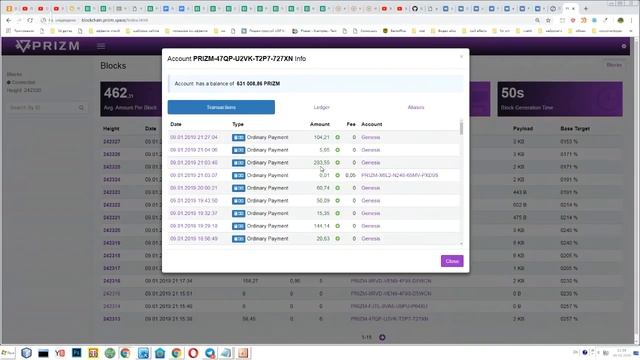Click the Blocks breadcrumb at top right

coord(613,65)
